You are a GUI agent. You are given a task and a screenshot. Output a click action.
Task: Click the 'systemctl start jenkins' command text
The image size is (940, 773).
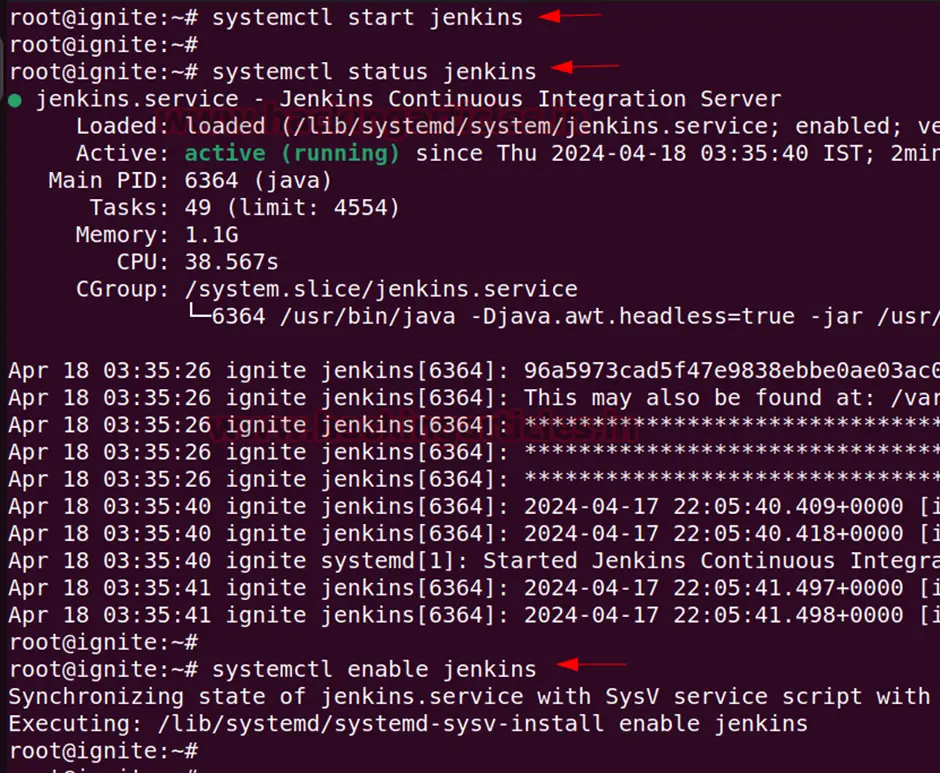click(367, 17)
